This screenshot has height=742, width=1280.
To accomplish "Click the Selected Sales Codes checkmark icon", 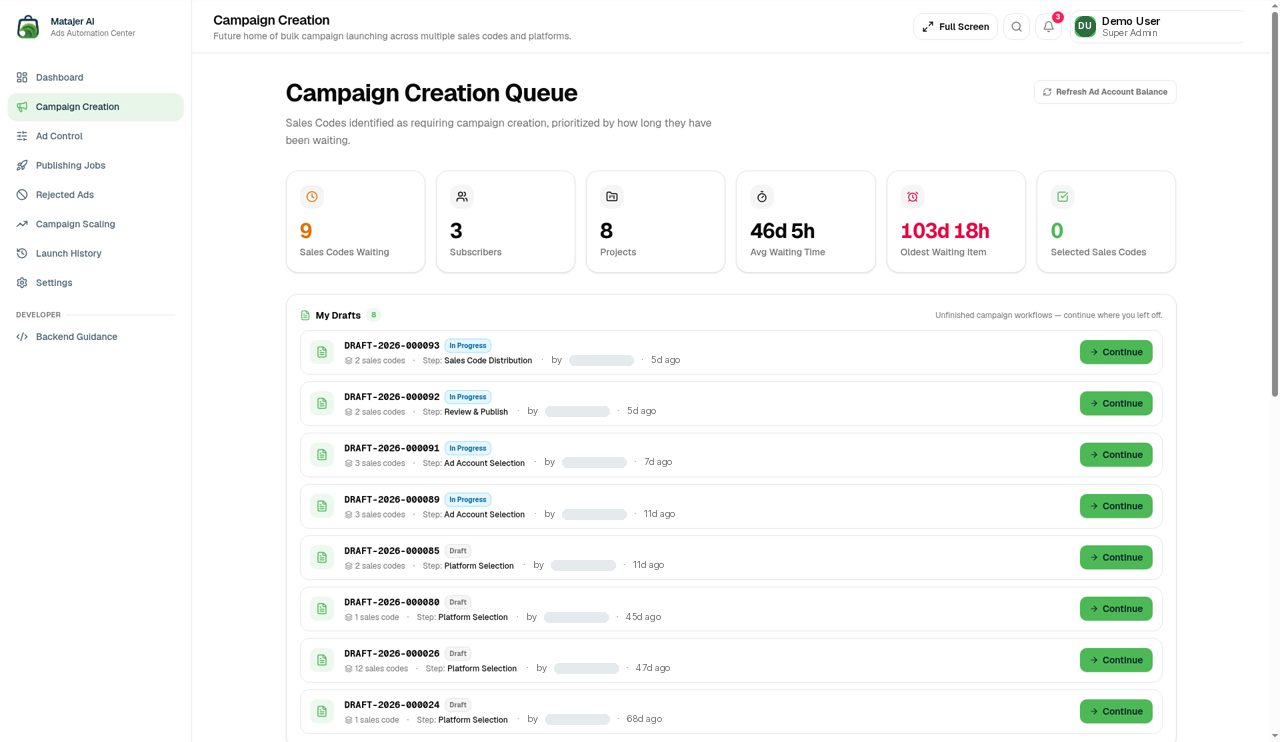I will pyautogui.click(x=1063, y=197).
